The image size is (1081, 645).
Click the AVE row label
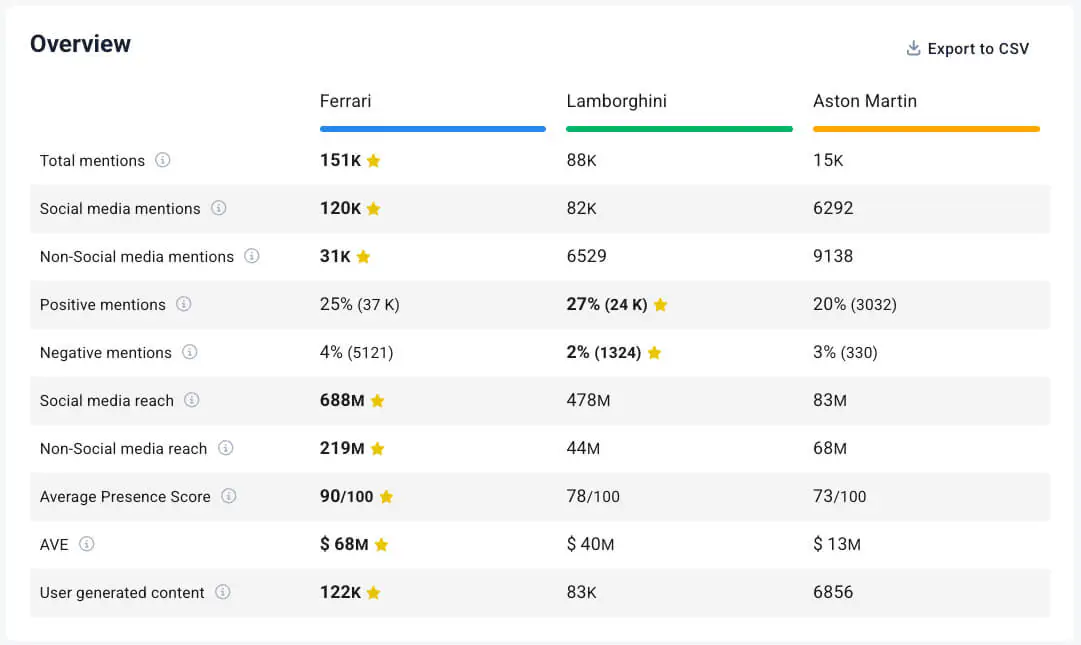pos(54,544)
